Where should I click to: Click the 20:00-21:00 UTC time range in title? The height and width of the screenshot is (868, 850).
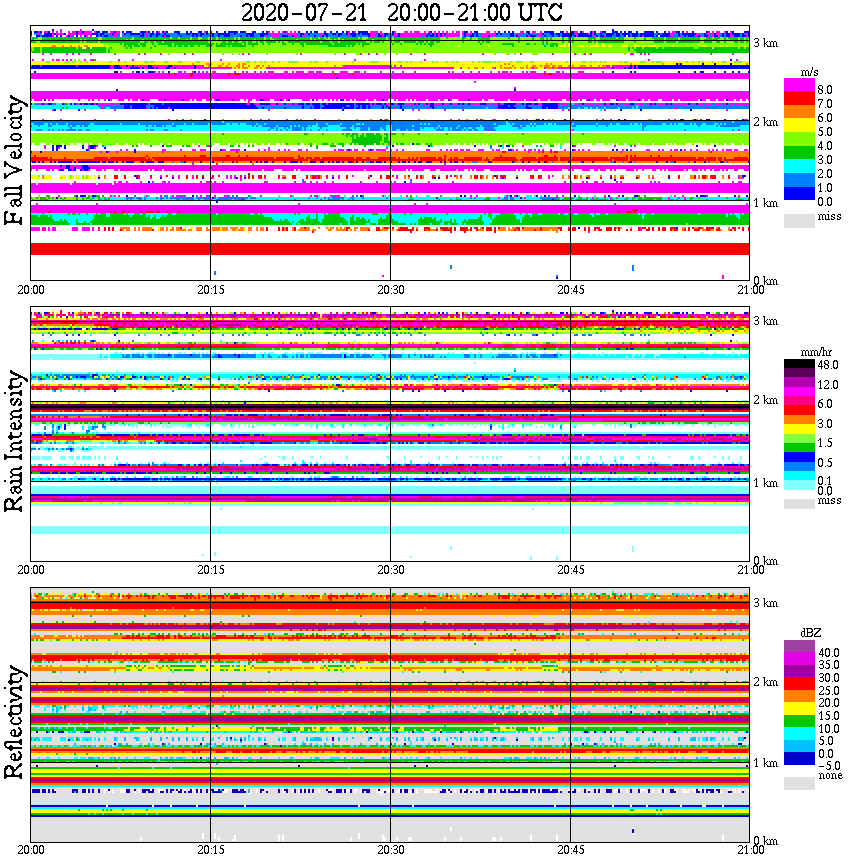(x=475, y=12)
